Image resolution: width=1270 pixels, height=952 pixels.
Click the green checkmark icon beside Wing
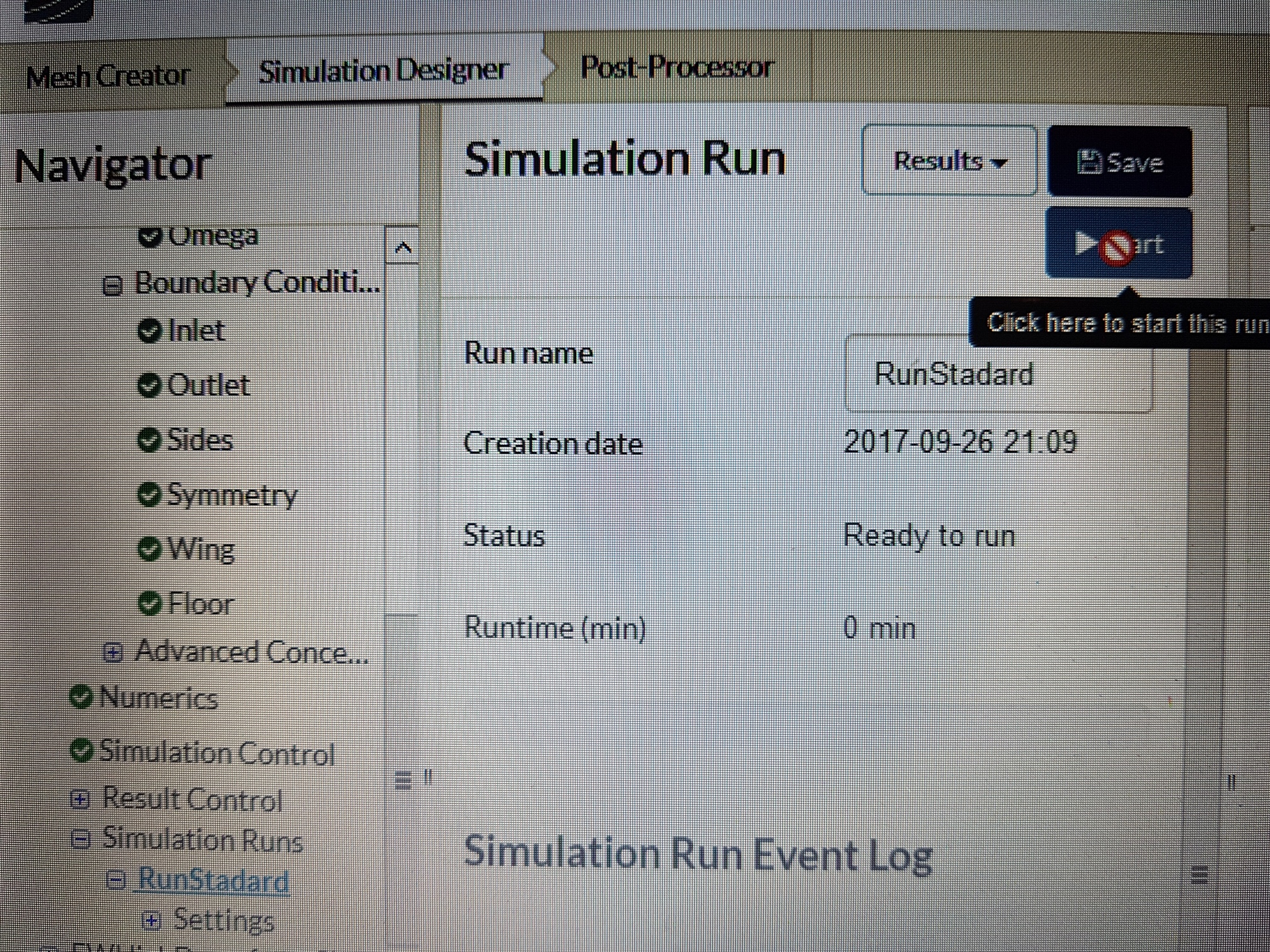coord(149,549)
